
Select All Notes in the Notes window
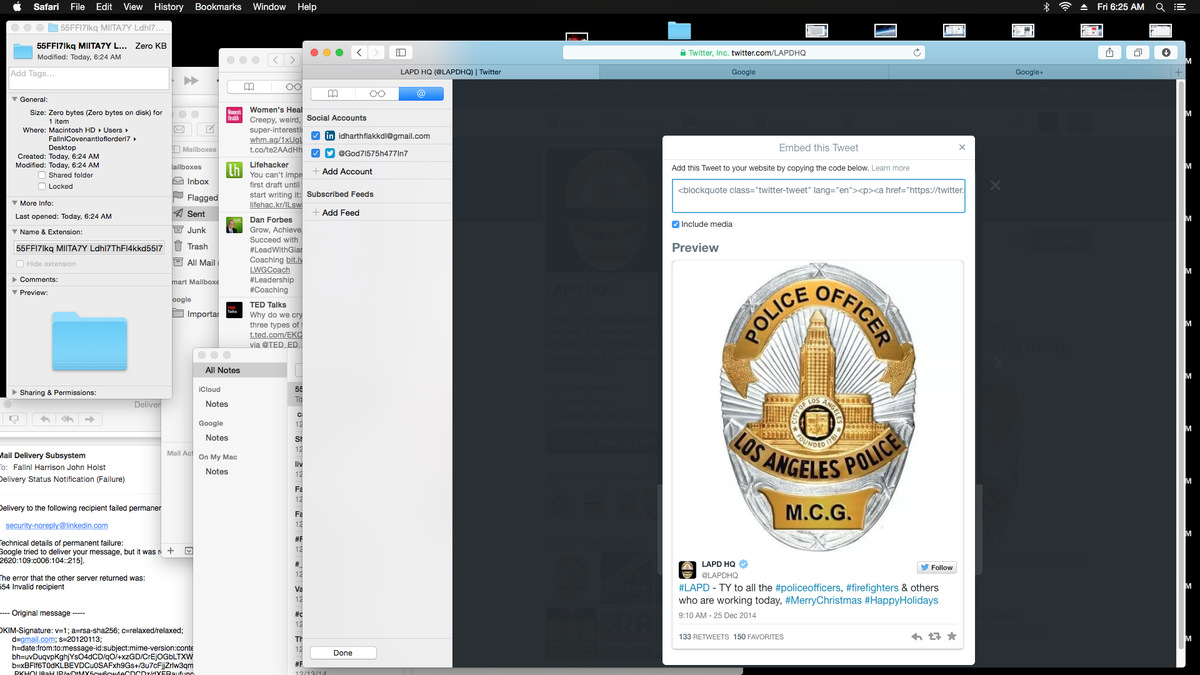pos(238,370)
